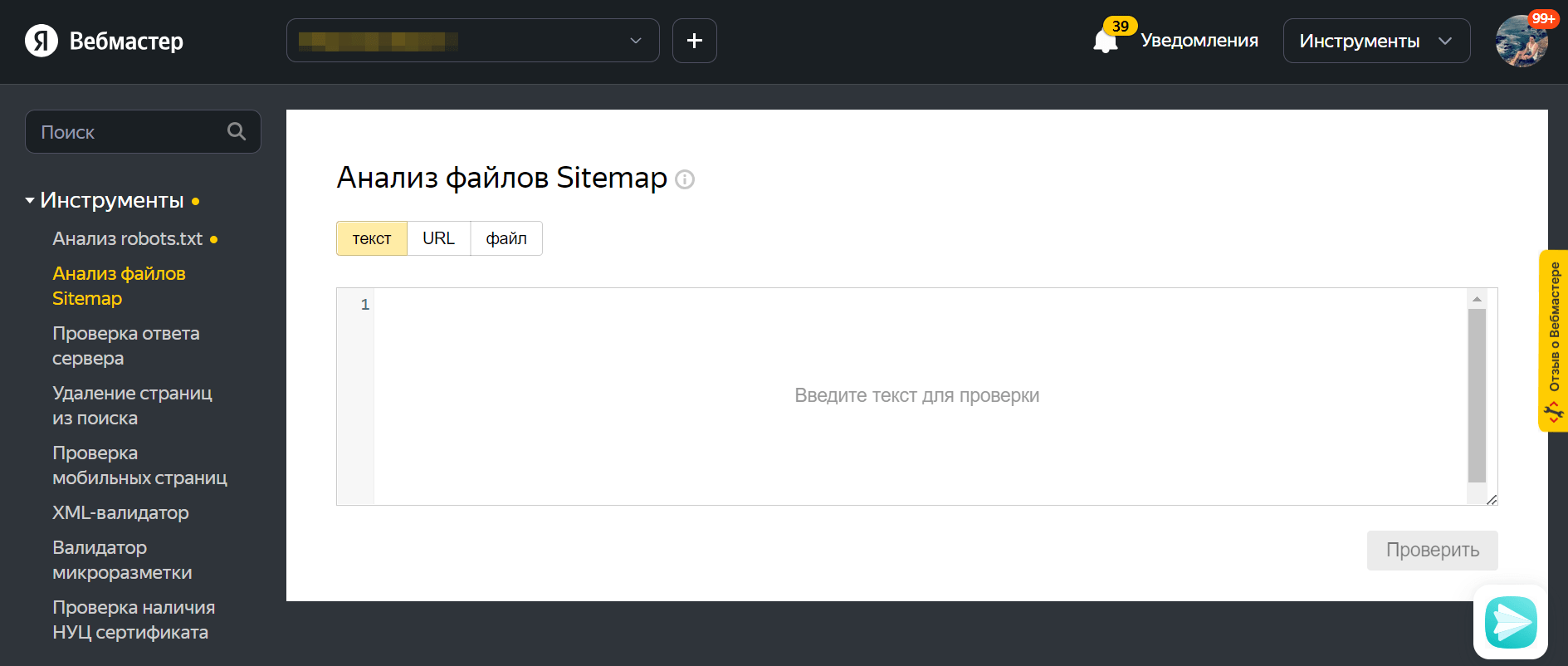Select the "текст" input mode

[372, 238]
